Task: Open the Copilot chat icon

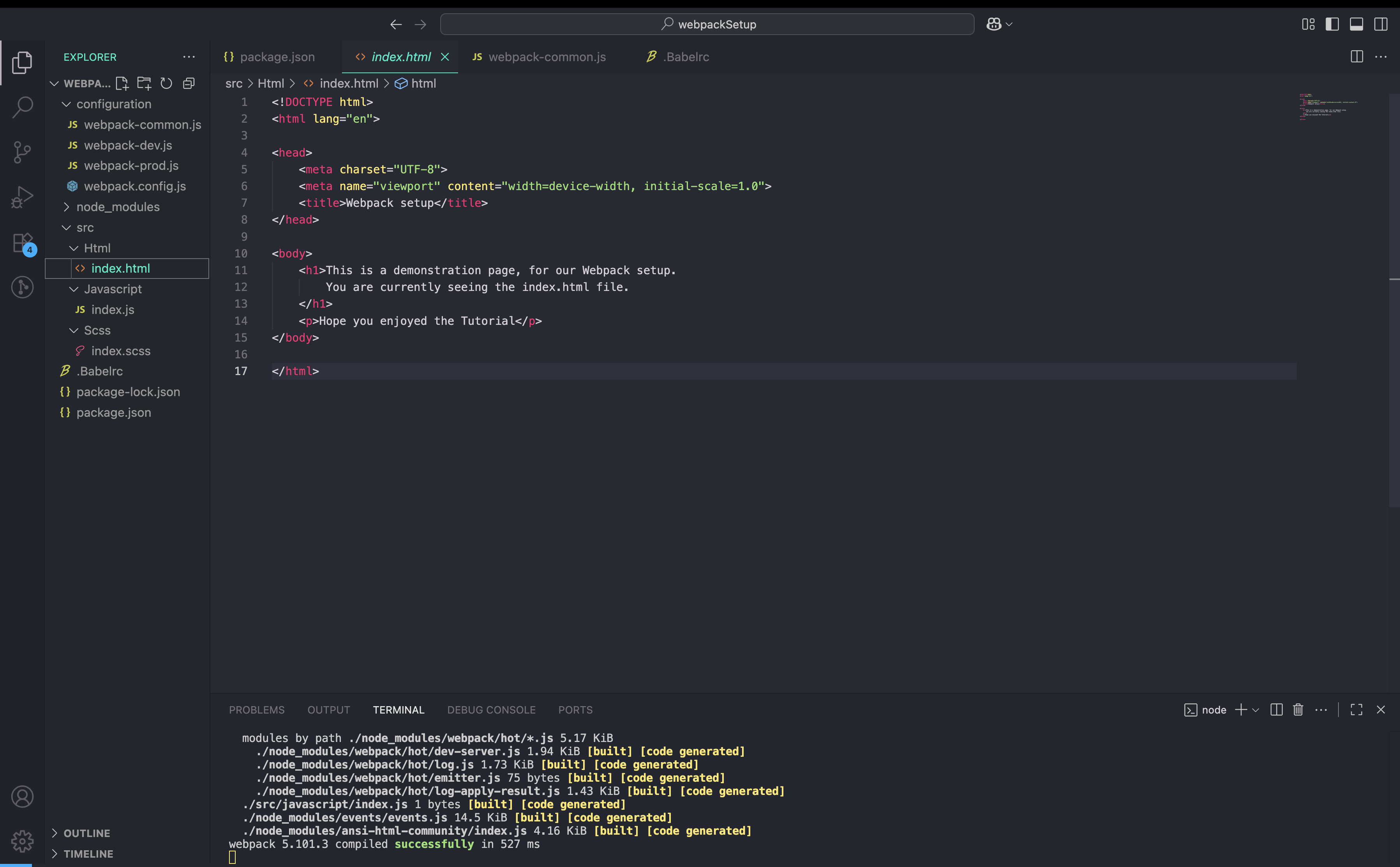Action: tap(994, 24)
